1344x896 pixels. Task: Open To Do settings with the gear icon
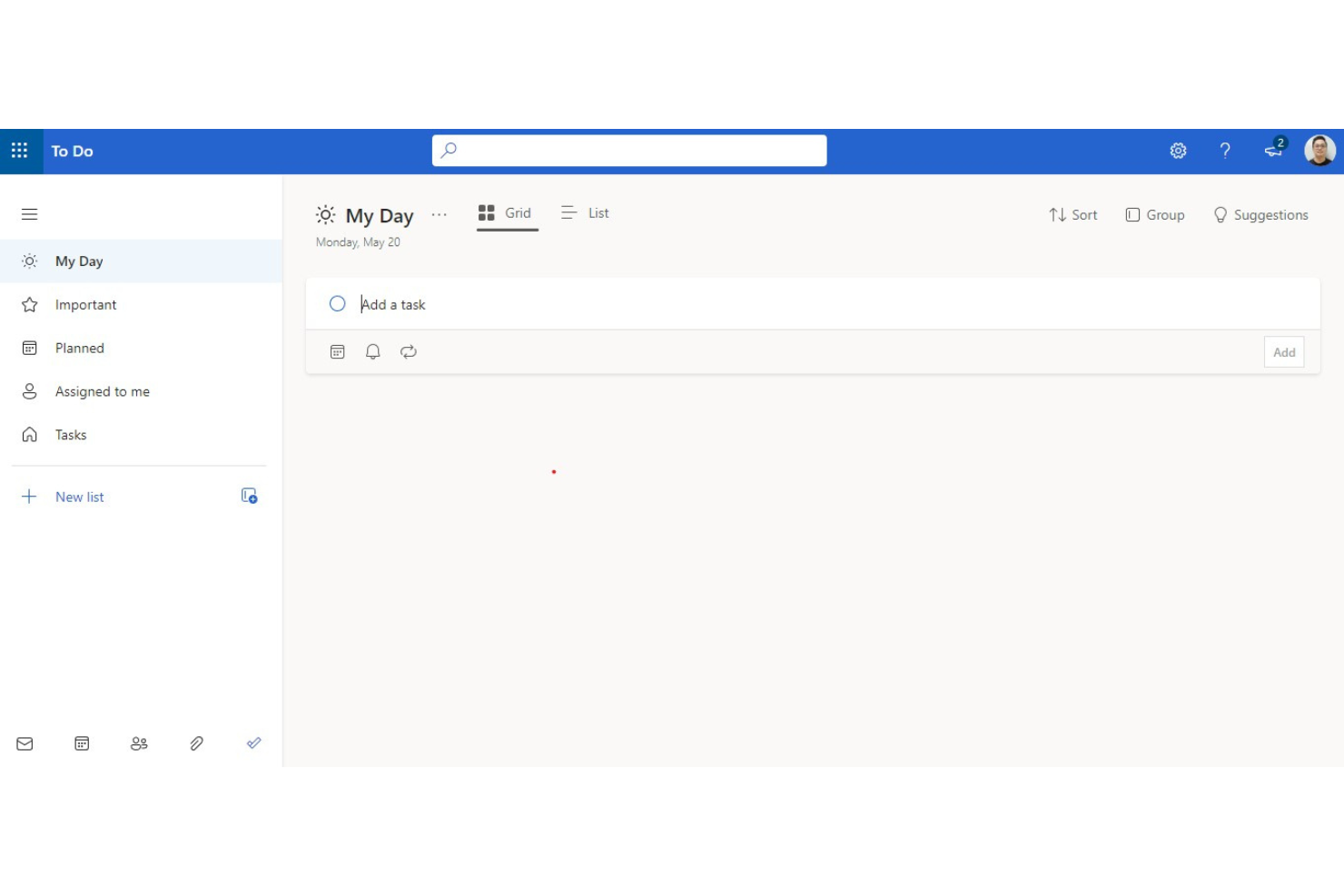coord(1178,151)
